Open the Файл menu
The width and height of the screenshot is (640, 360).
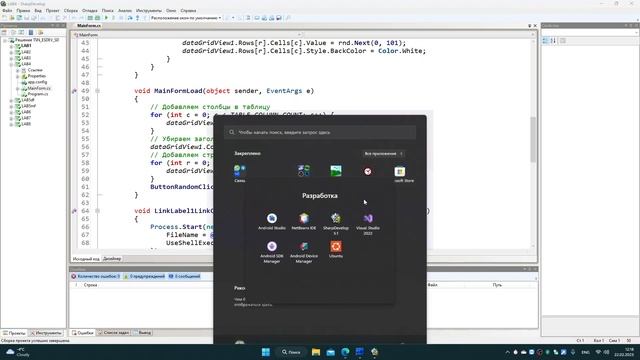click(x=7, y=11)
